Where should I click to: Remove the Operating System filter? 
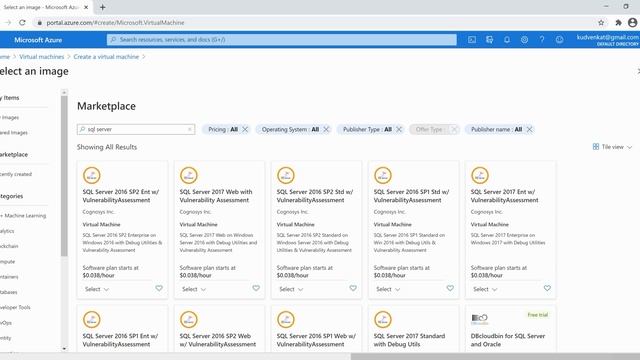click(x=326, y=129)
